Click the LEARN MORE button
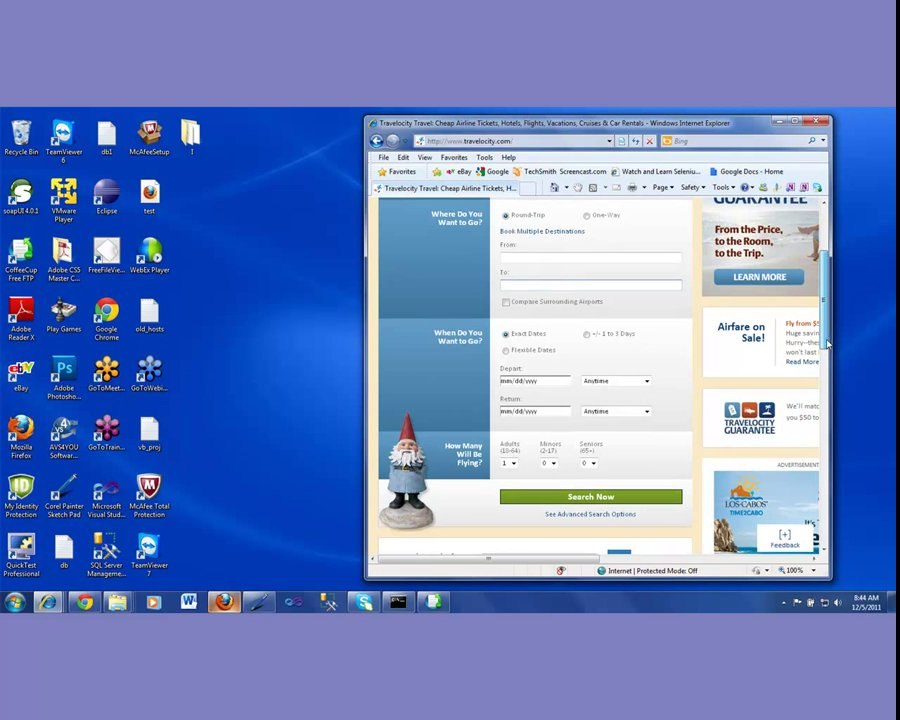900x720 pixels. [759, 277]
